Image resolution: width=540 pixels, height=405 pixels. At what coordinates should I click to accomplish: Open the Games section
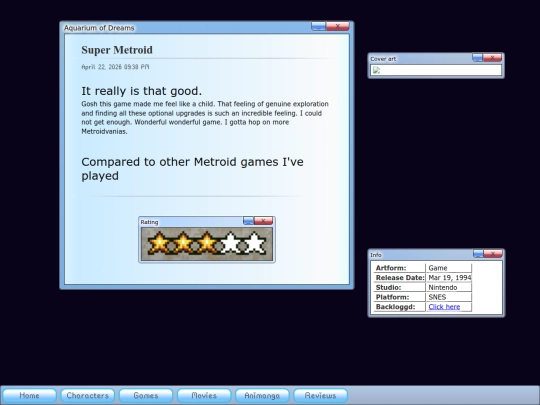pos(146,395)
